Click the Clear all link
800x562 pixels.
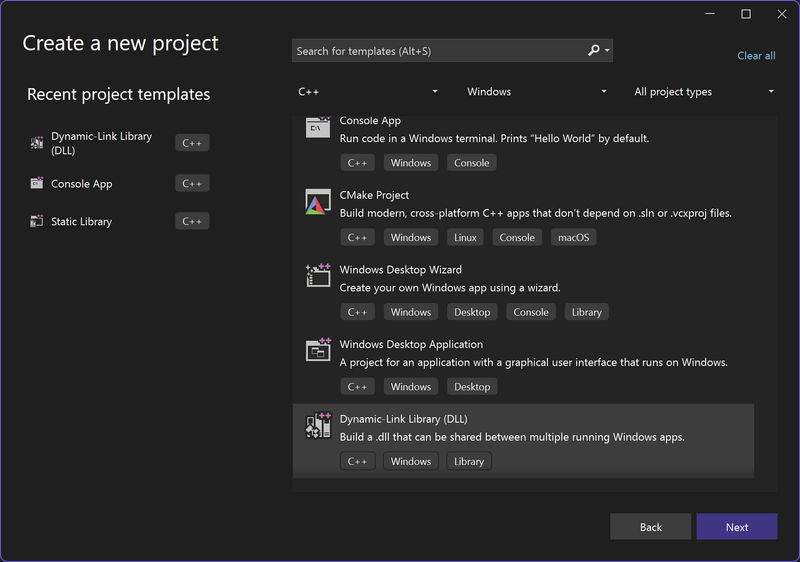coord(756,56)
